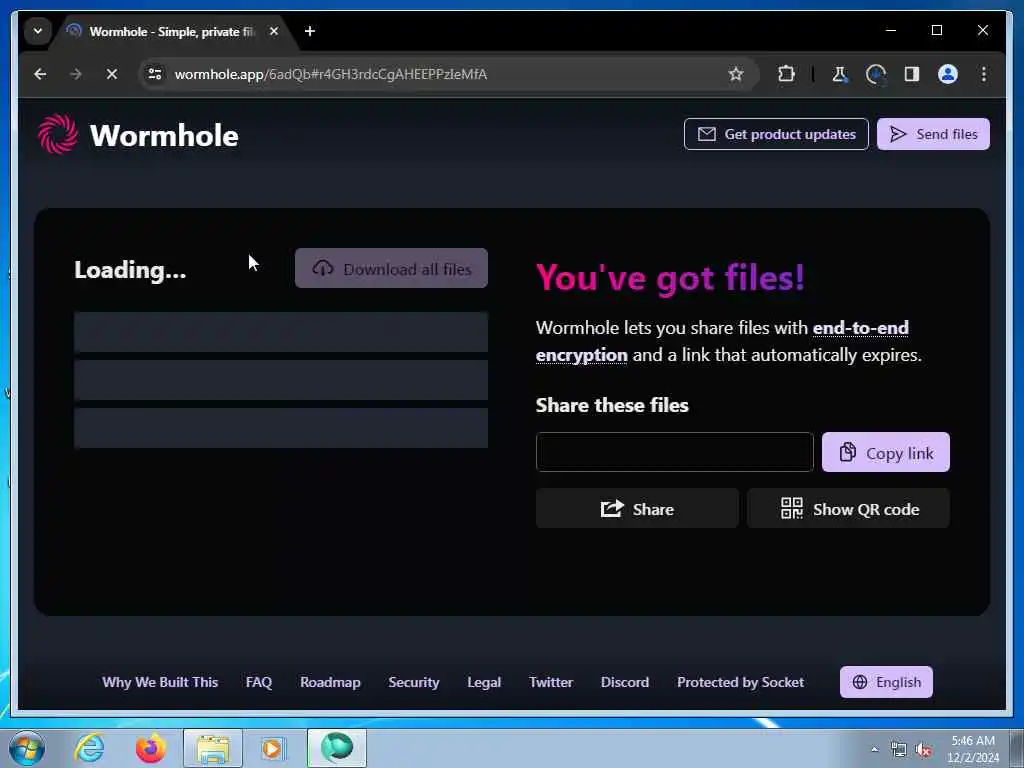Open the Extensions puzzle icon
This screenshot has width=1024, height=768.
(x=786, y=74)
